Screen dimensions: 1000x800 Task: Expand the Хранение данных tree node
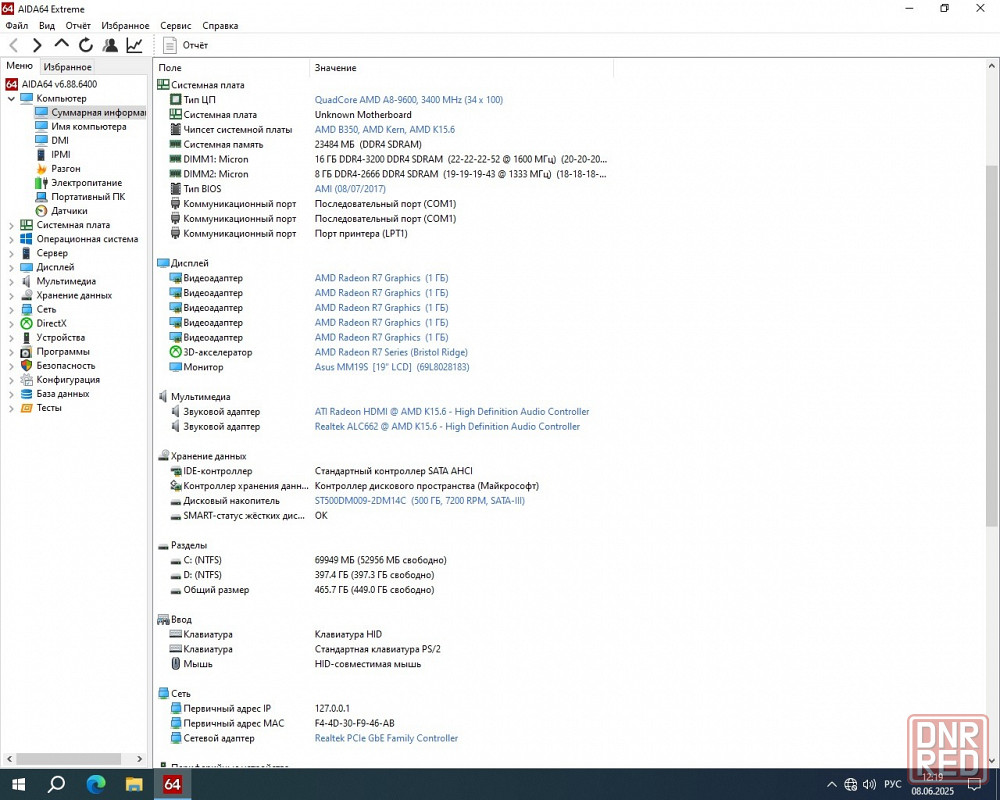(11, 295)
